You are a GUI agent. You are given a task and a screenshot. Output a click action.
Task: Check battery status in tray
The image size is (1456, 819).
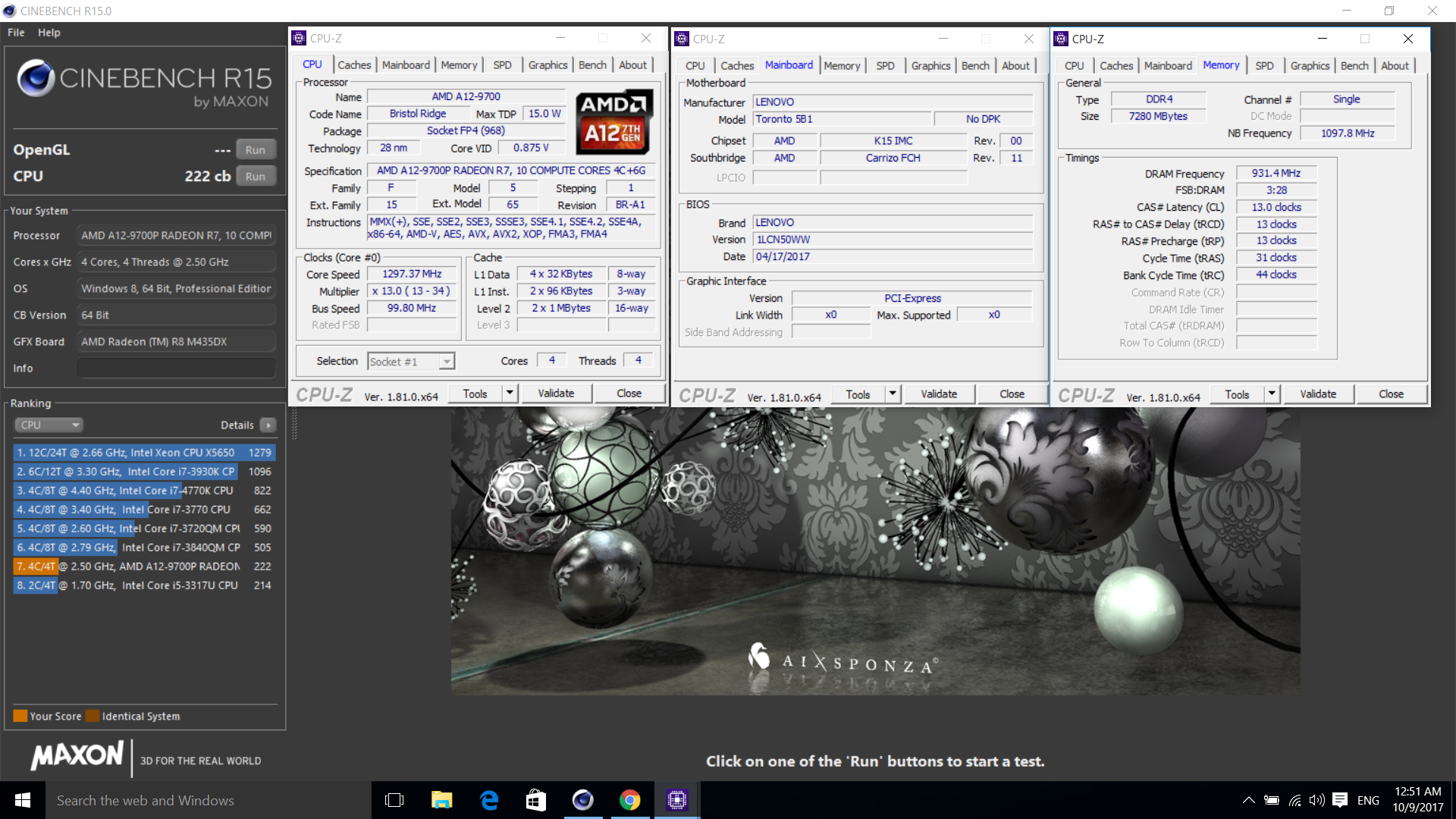click(1272, 800)
